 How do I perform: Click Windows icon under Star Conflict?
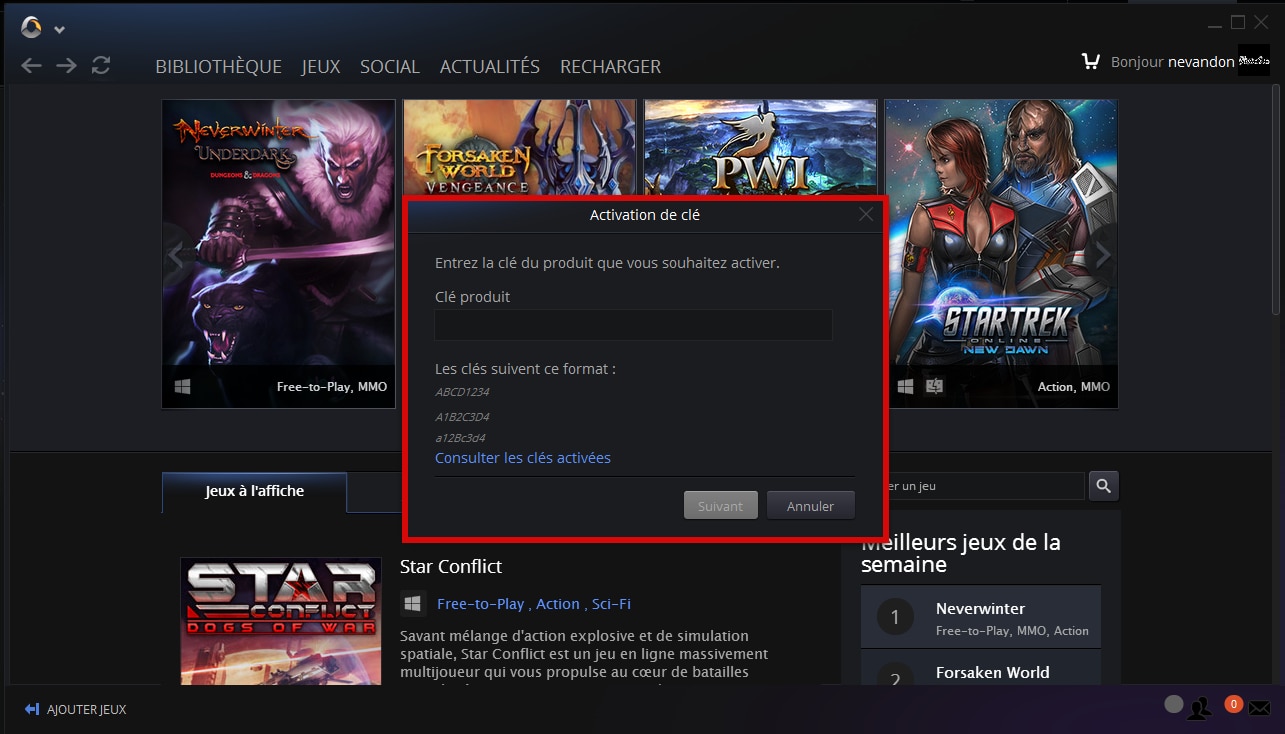[x=412, y=604]
